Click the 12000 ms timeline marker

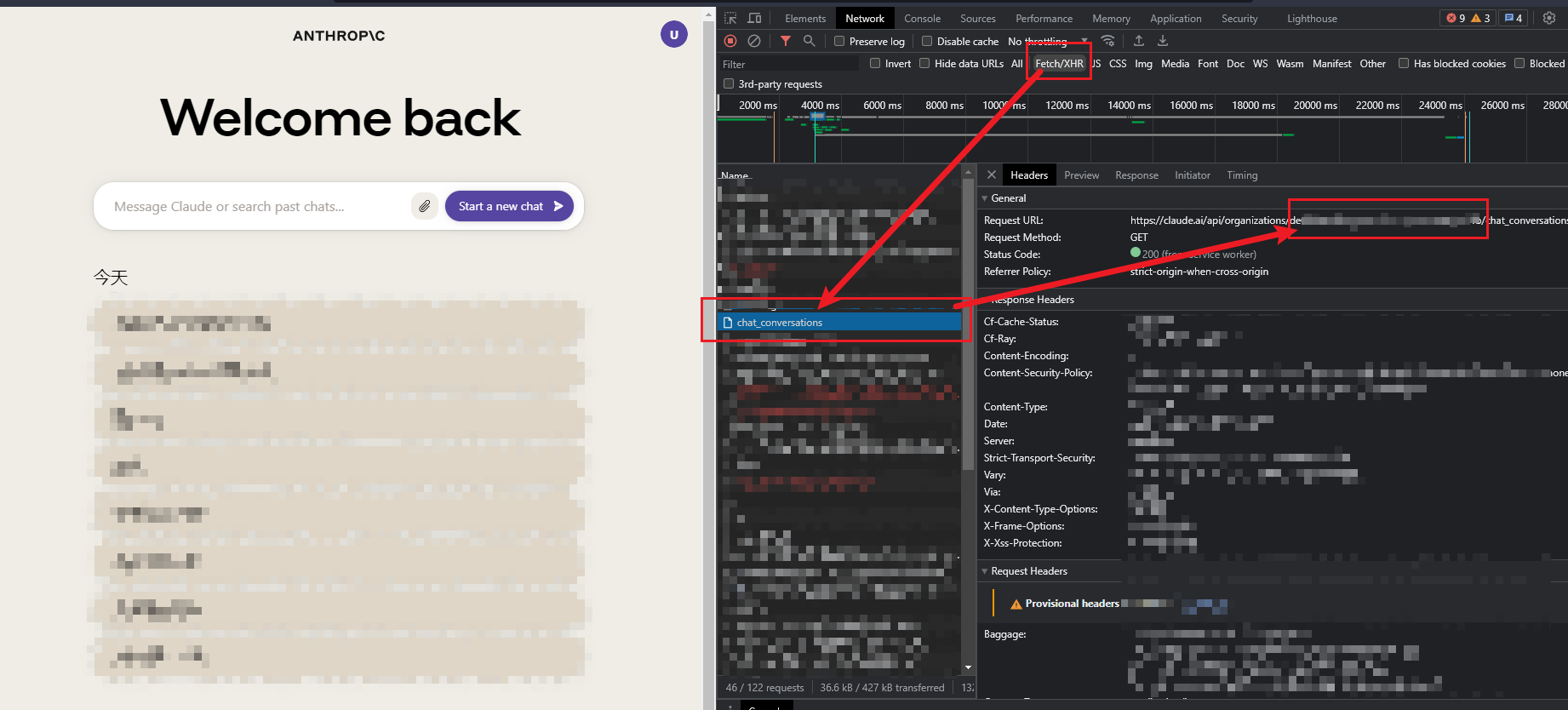1067,105
